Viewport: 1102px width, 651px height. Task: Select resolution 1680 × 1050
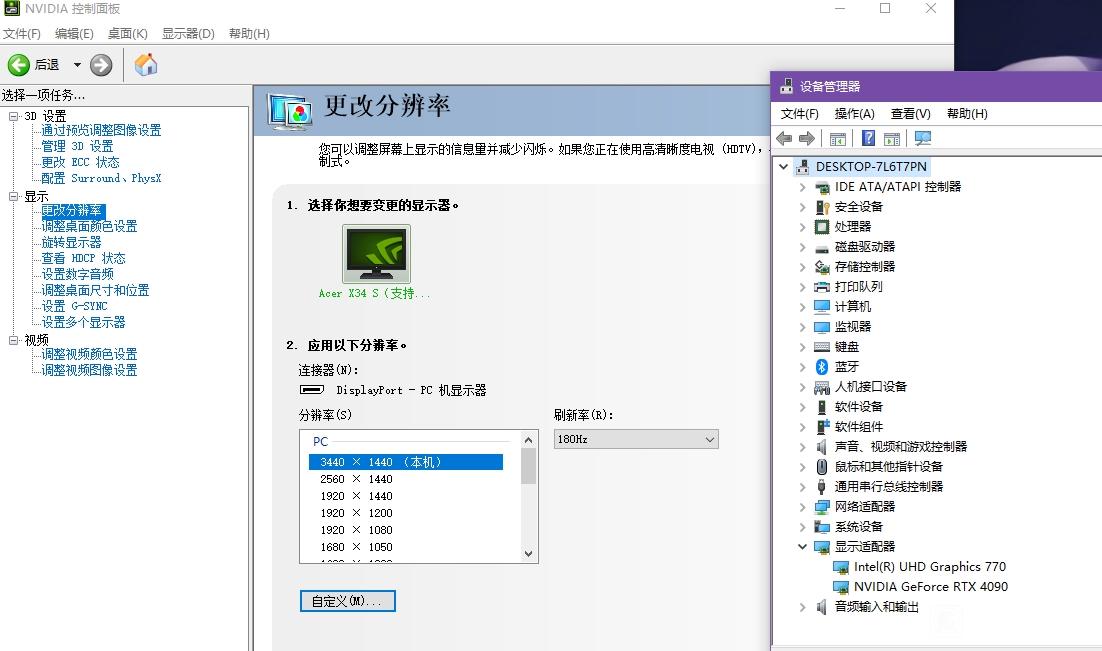click(356, 547)
